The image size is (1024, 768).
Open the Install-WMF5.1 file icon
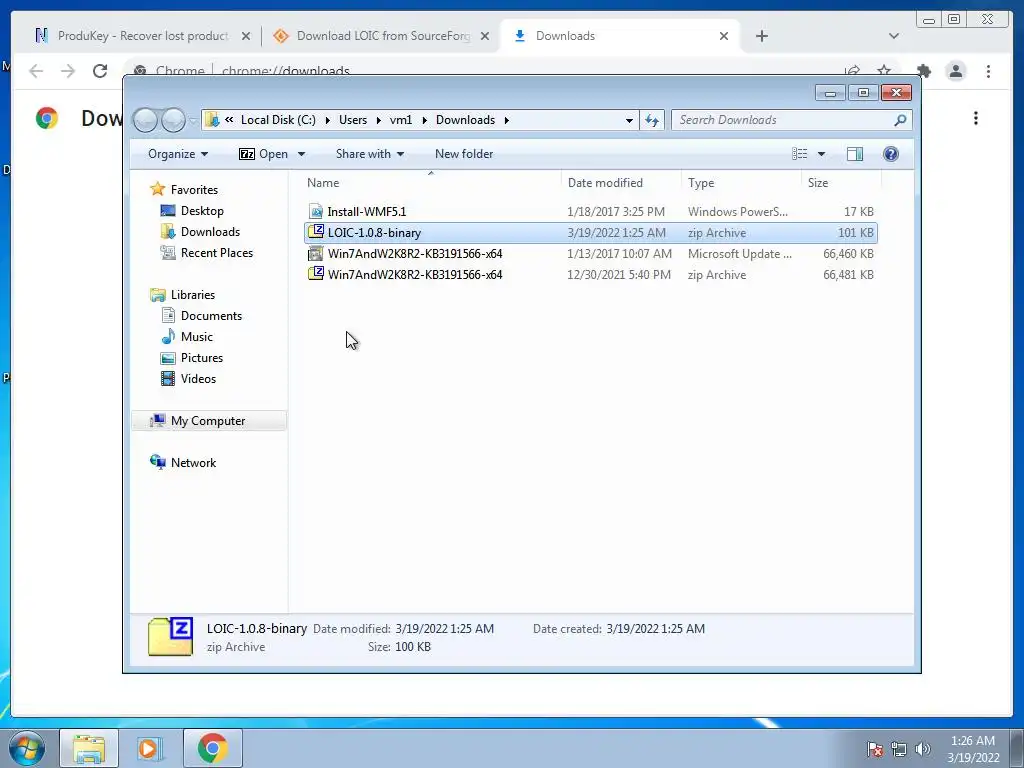pyautogui.click(x=316, y=212)
